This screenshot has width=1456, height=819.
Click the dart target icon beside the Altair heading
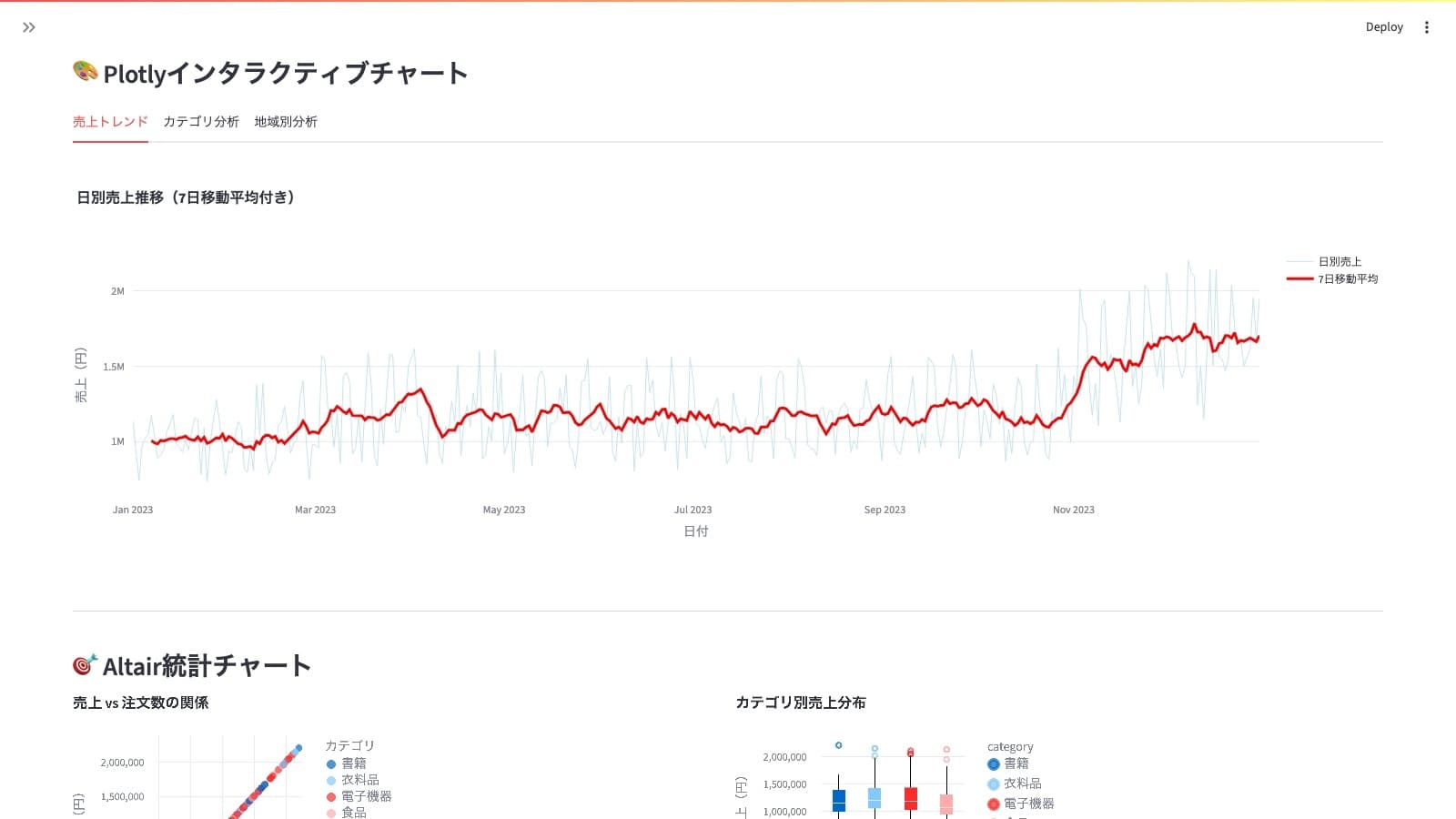tap(85, 665)
